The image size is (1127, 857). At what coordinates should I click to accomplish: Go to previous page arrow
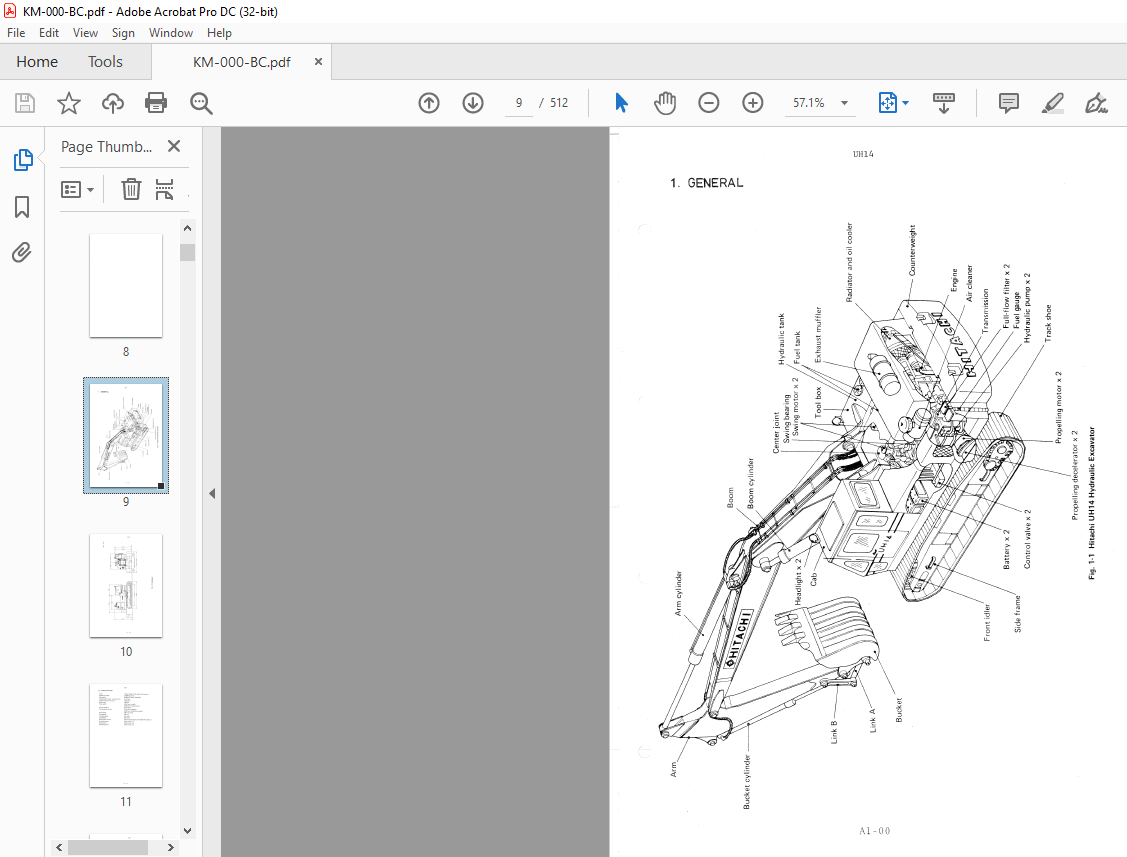coord(429,103)
